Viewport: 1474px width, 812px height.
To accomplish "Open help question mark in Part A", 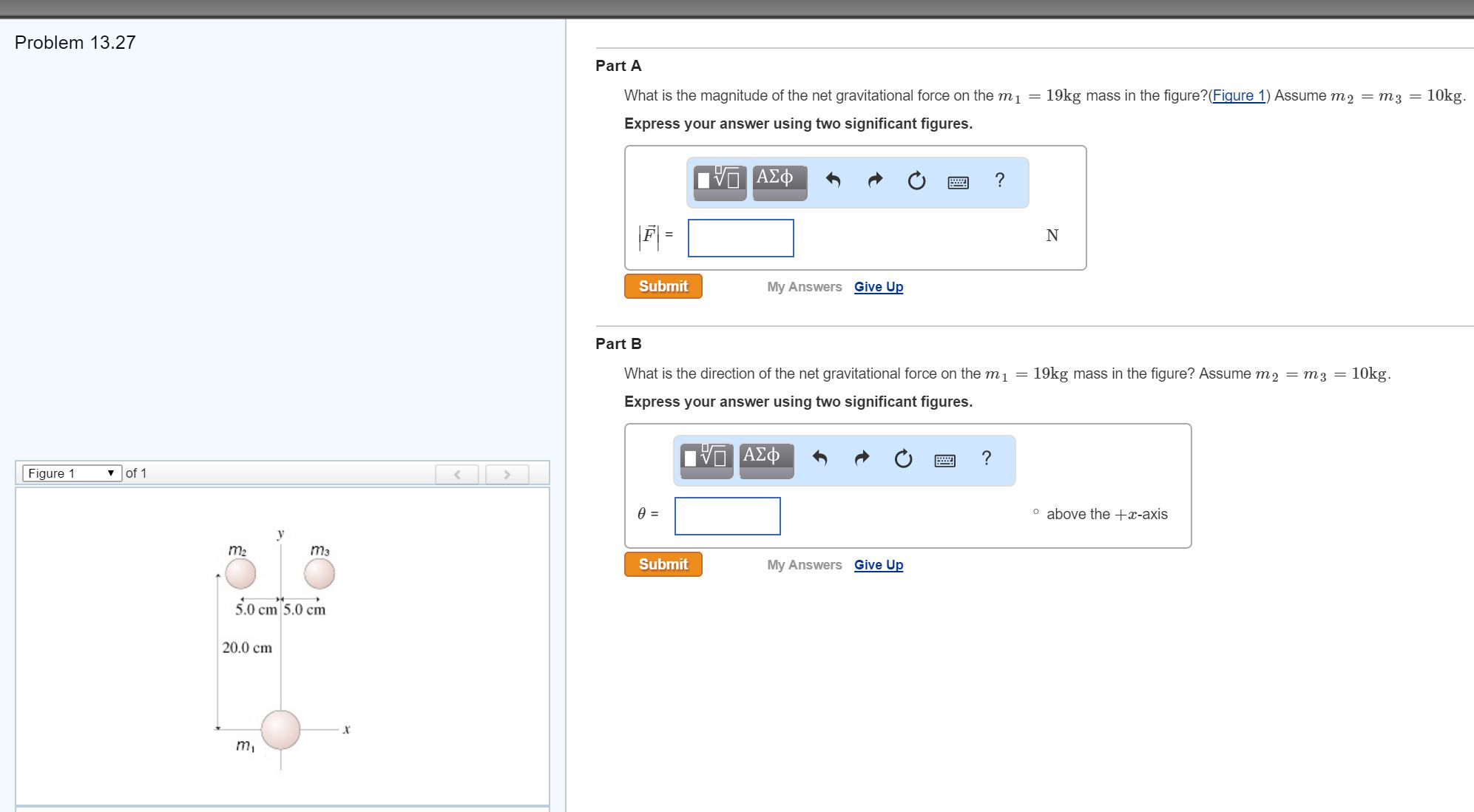I will click(1000, 180).
